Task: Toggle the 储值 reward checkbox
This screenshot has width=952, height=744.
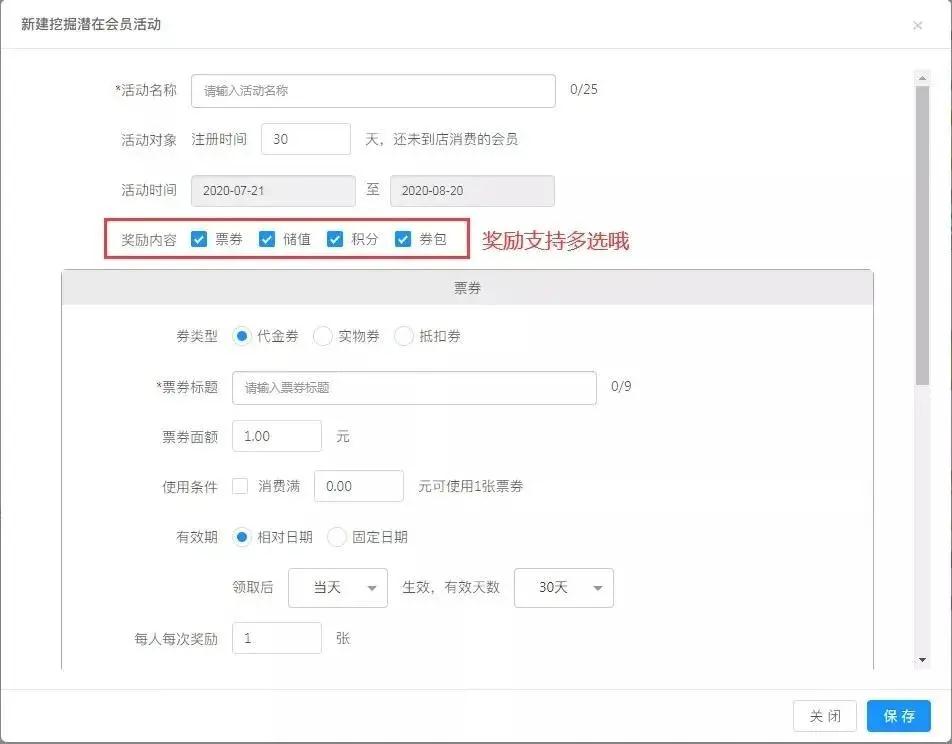Action: (x=267, y=239)
